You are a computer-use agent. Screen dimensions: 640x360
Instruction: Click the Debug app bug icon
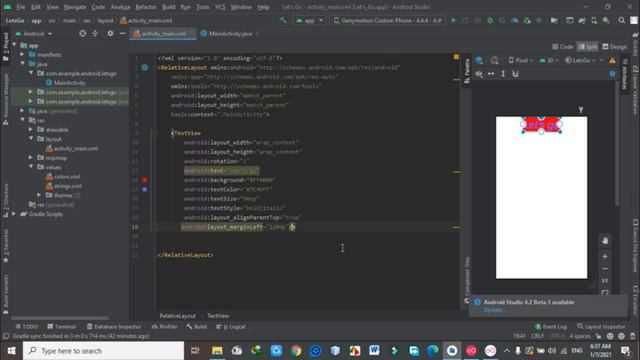(x=490, y=20)
